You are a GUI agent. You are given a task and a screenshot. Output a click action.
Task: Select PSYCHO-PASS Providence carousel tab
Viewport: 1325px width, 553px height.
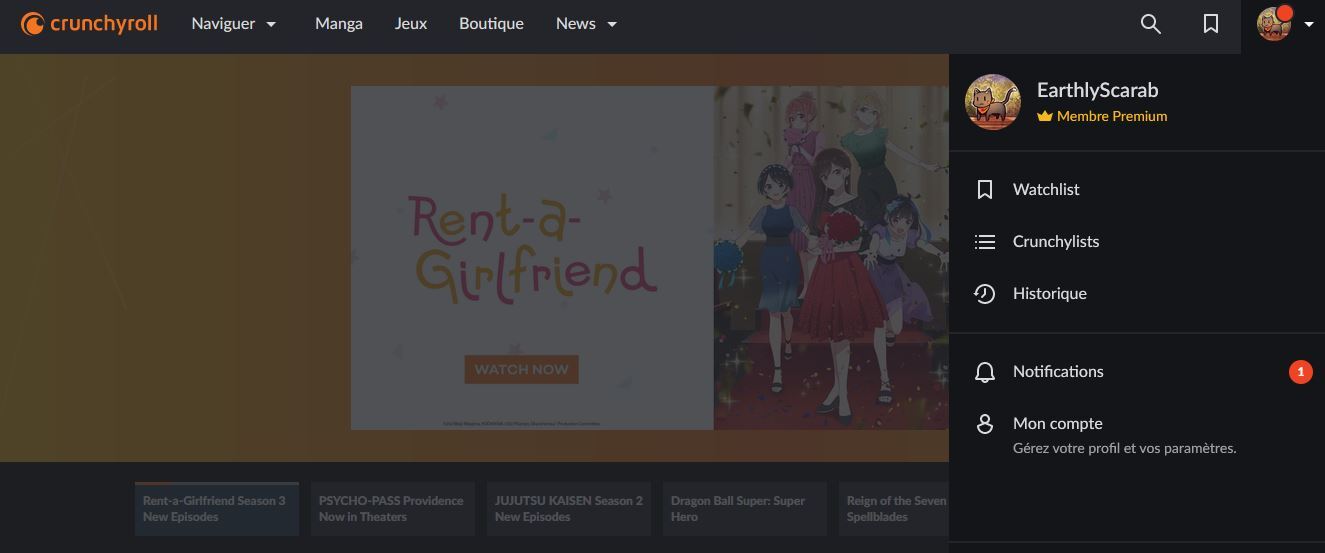[x=393, y=508]
